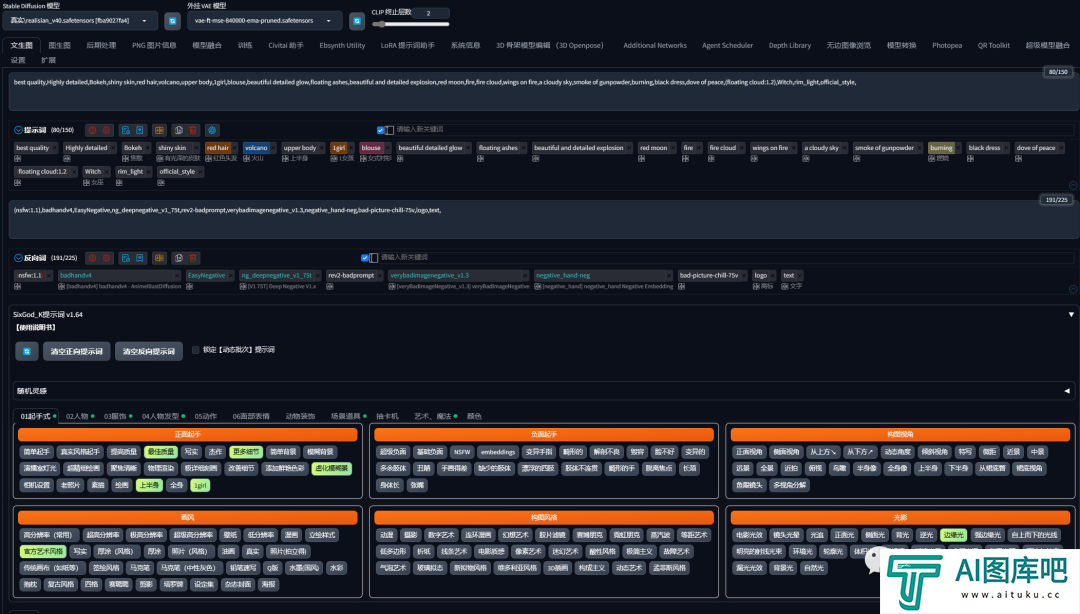Collapse the 提示词 section chevron
This screenshot has width=1080, height=614.
pos(18,130)
